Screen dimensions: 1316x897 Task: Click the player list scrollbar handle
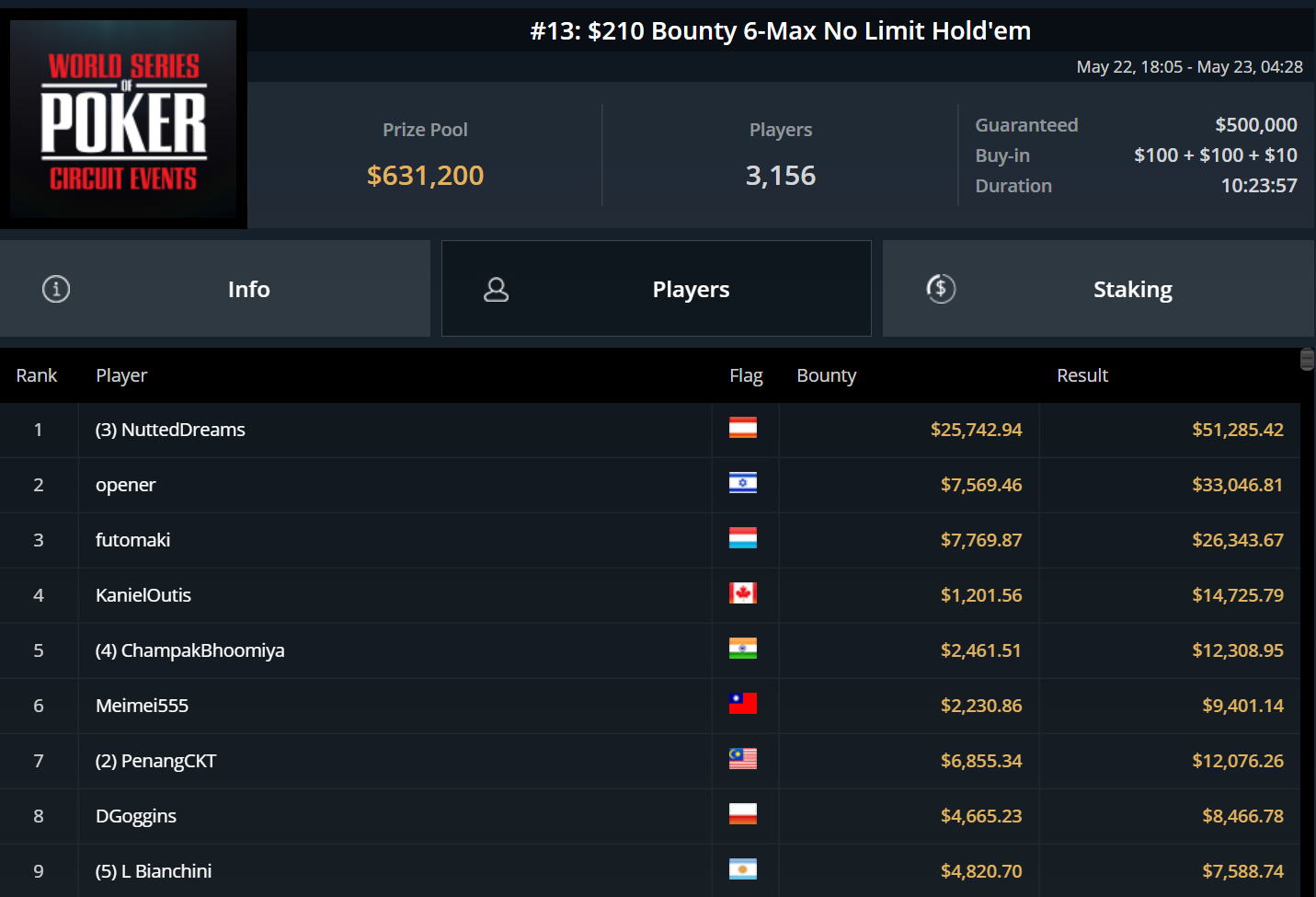pos(1307,360)
